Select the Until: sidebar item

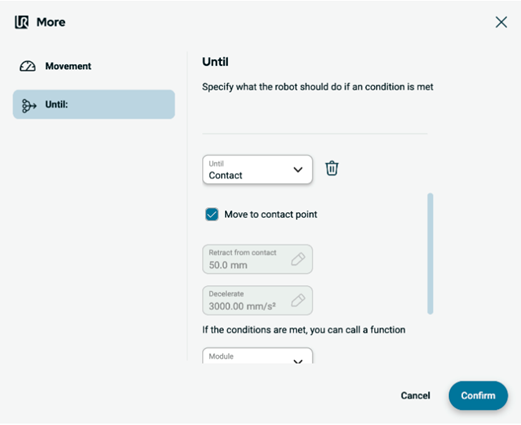click(x=94, y=104)
